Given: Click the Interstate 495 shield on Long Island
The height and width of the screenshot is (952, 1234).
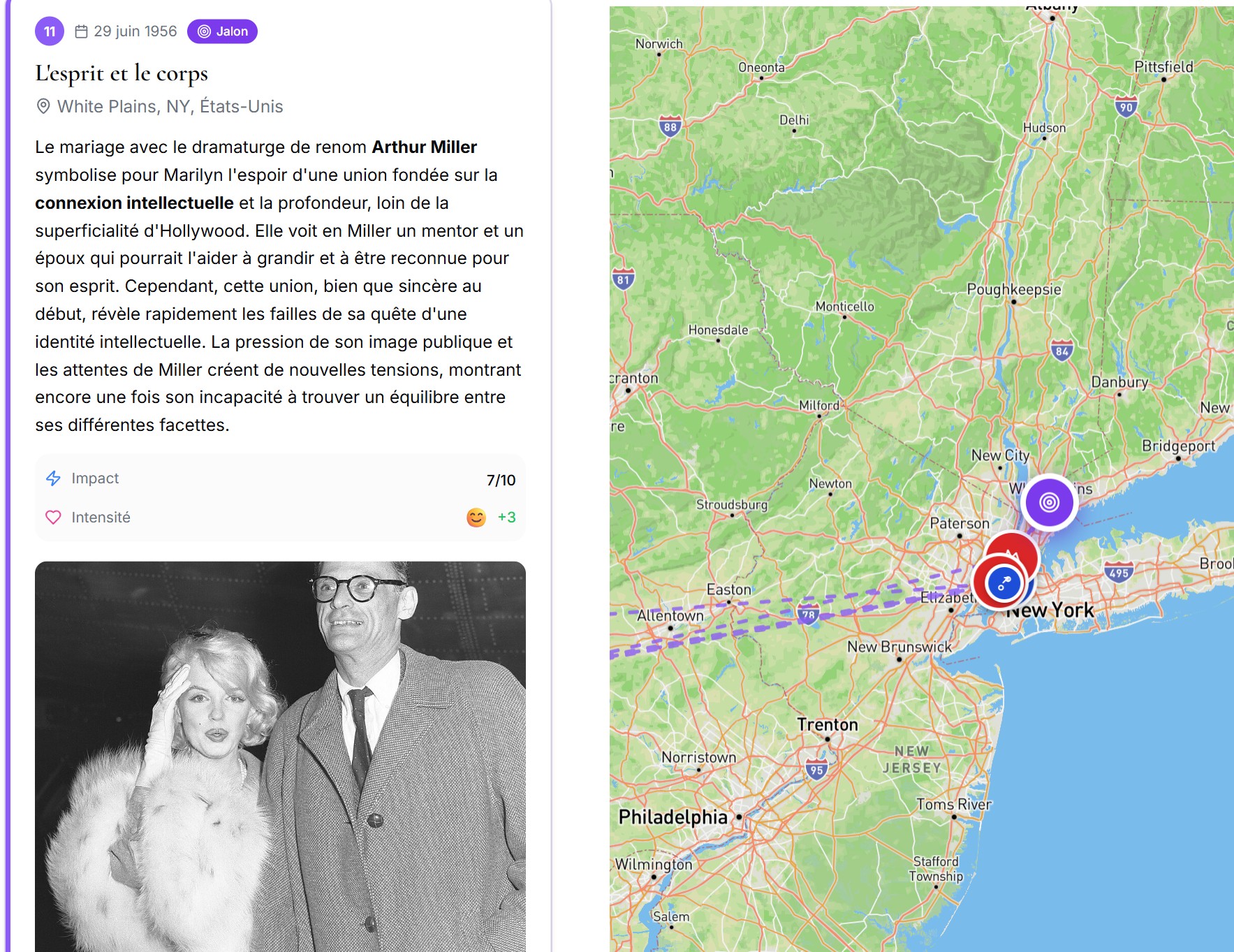Looking at the screenshot, I should pos(1119,573).
